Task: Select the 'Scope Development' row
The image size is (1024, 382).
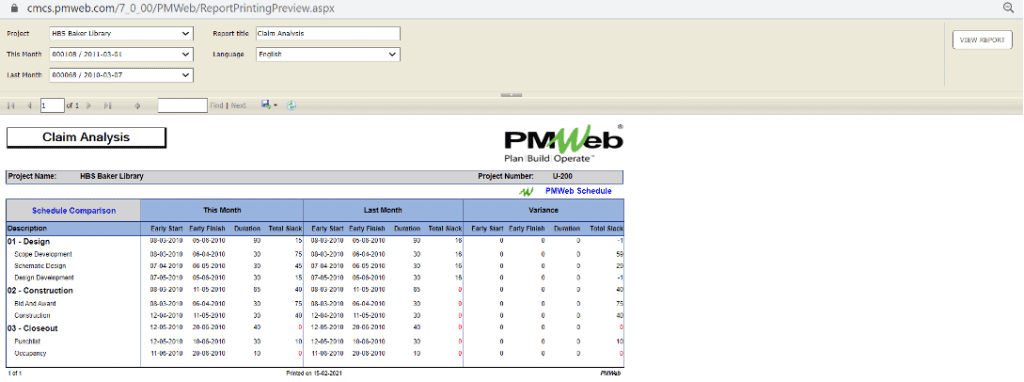Action: 315,254
